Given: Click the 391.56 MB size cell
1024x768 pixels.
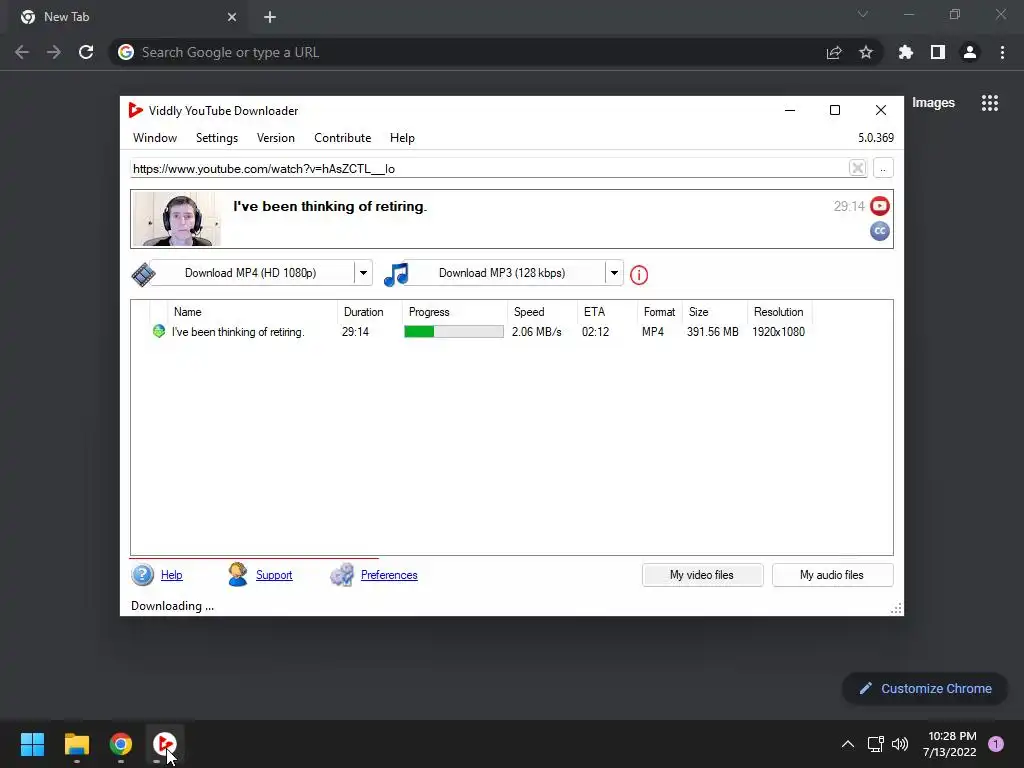Looking at the screenshot, I should coord(712,332).
